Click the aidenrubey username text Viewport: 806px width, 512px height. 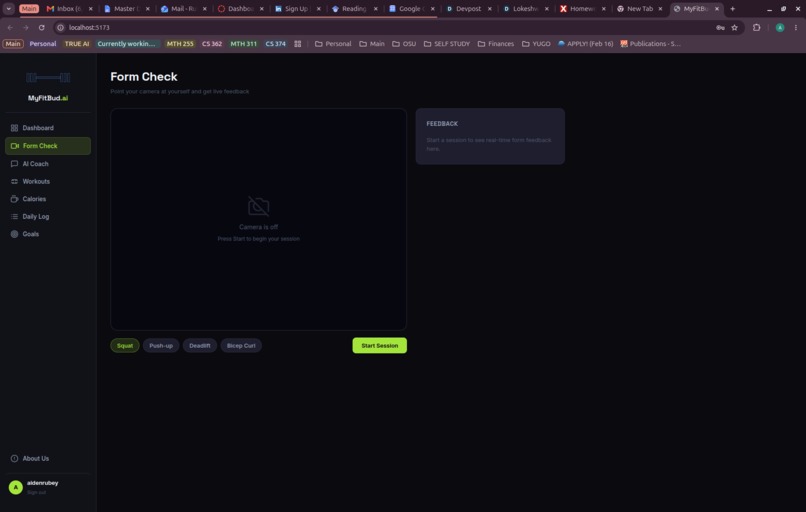(x=43, y=483)
